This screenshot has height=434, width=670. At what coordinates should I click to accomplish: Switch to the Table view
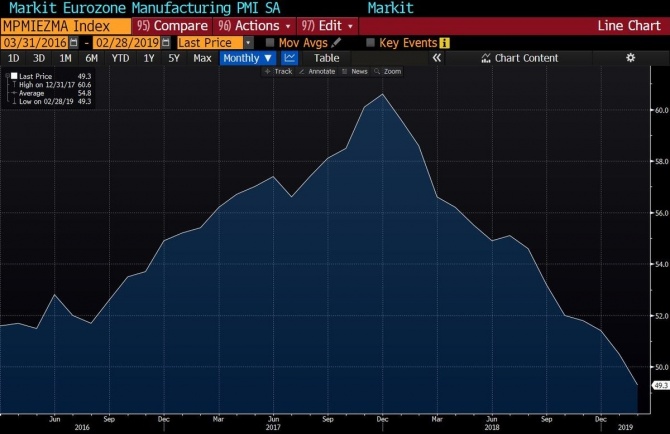click(x=326, y=58)
